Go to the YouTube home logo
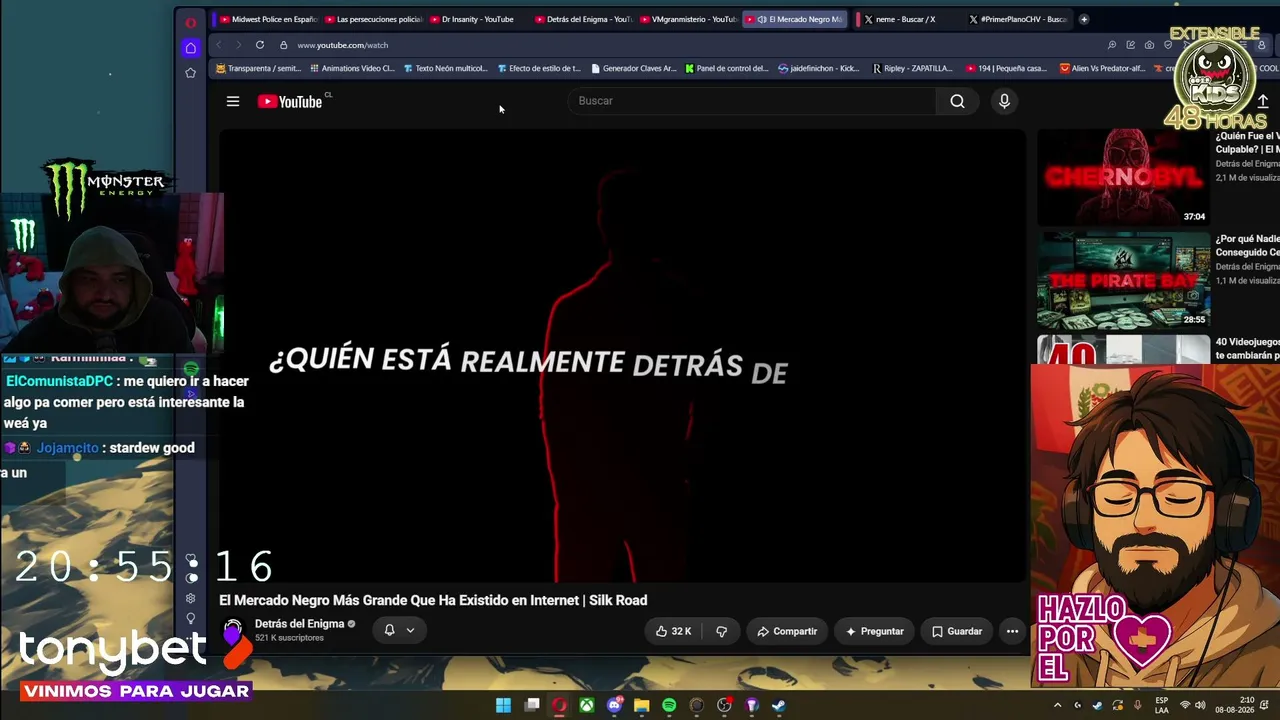 click(x=290, y=101)
